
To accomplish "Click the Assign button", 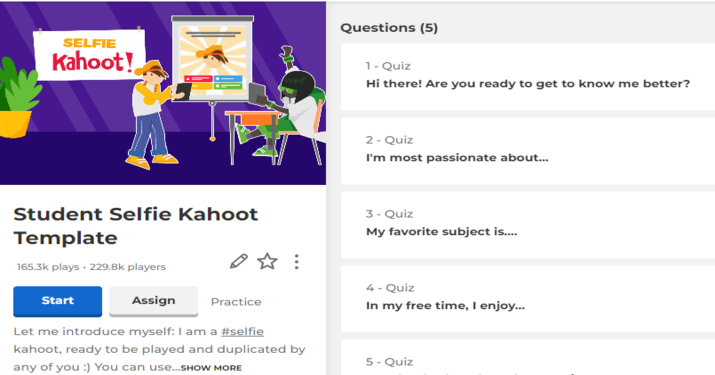I will click(x=154, y=301).
